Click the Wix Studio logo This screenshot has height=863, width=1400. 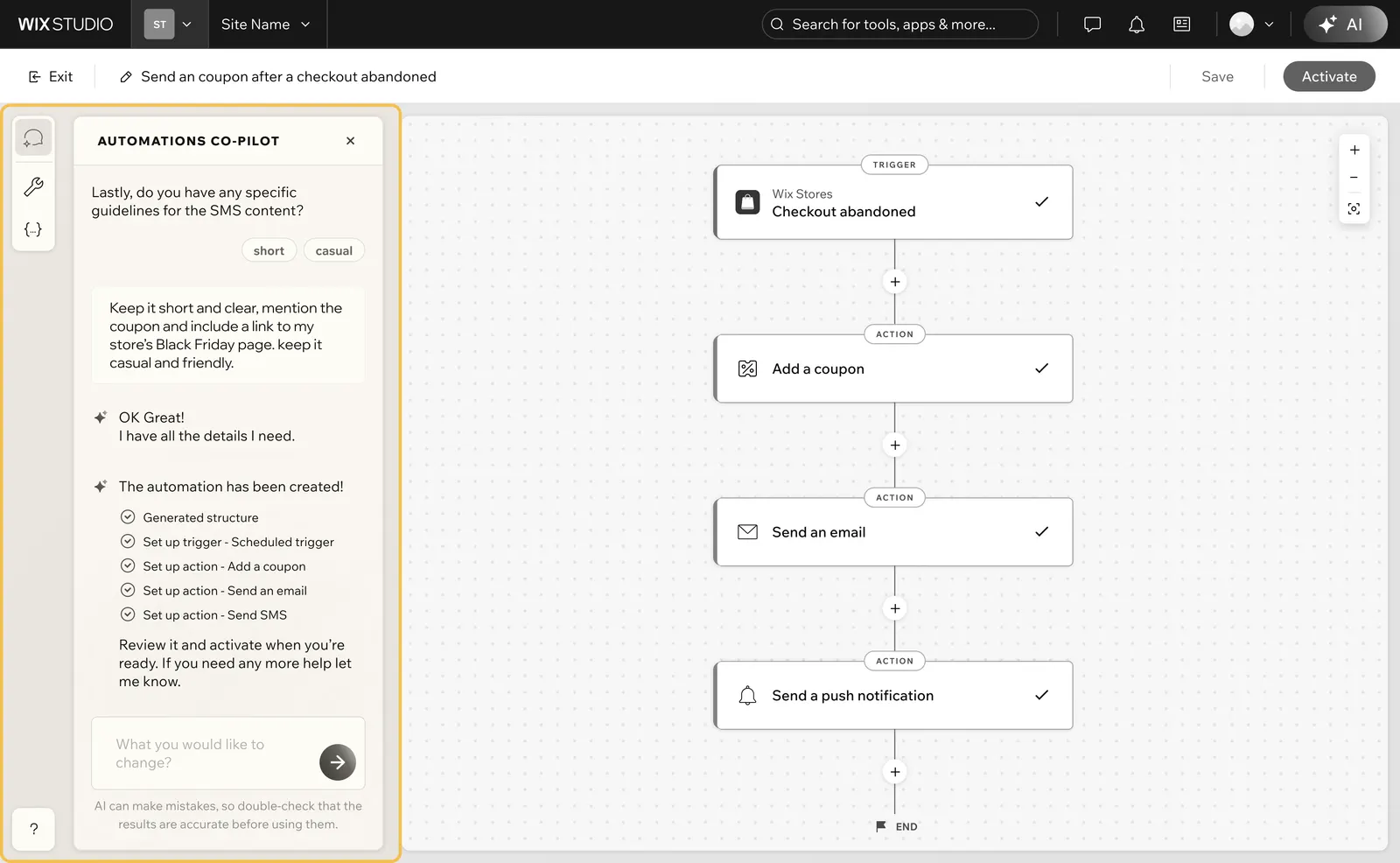pyautogui.click(x=66, y=25)
